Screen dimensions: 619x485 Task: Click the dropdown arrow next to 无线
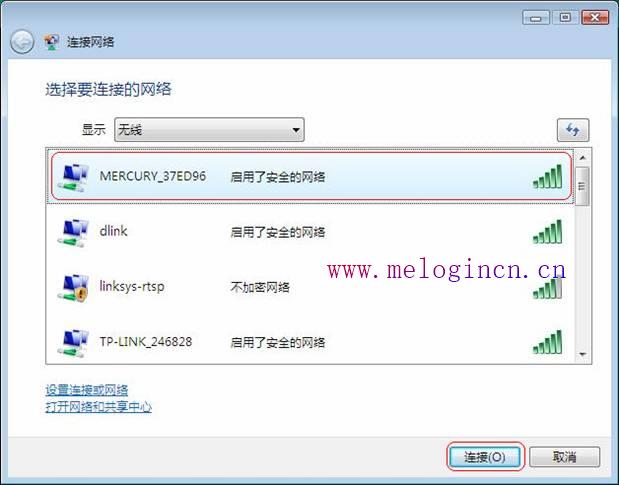click(296, 130)
